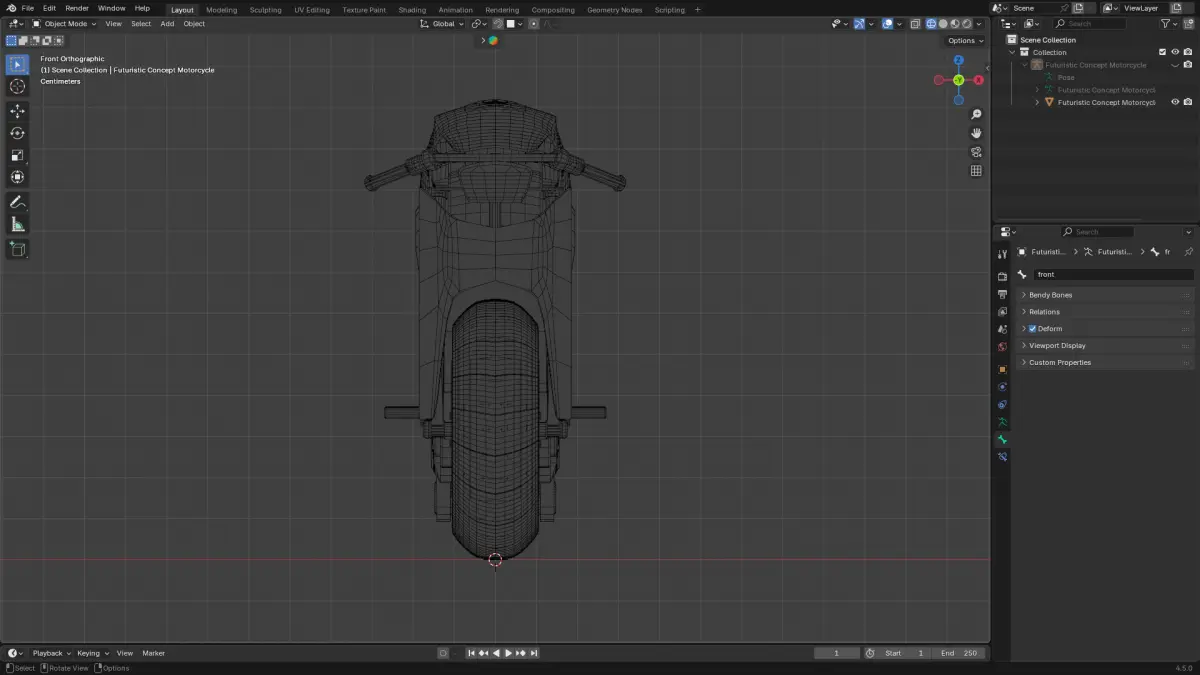The height and width of the screenshot is (675, 1200).
Task: Switch to Material Preview shading
Action: coord(955,24)
